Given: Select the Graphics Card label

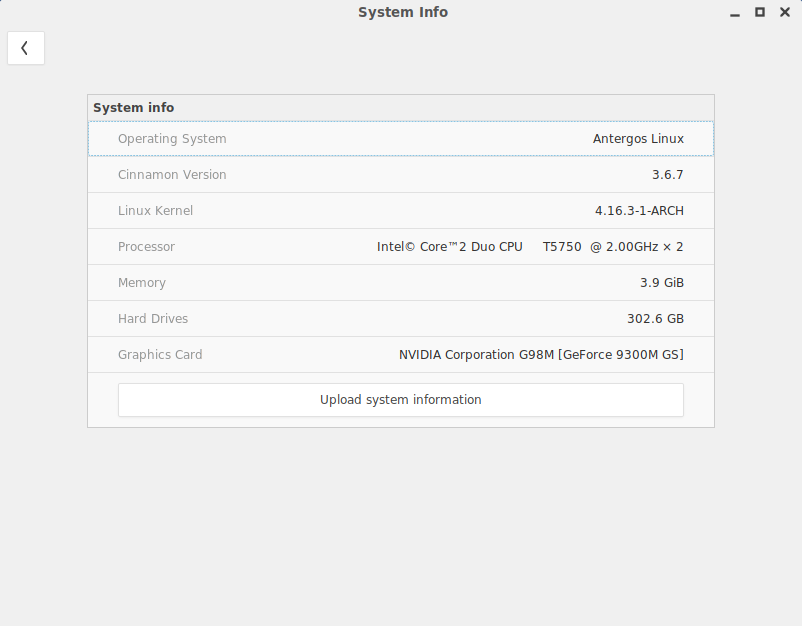Looking at the screenshot, I should (160, 354).
